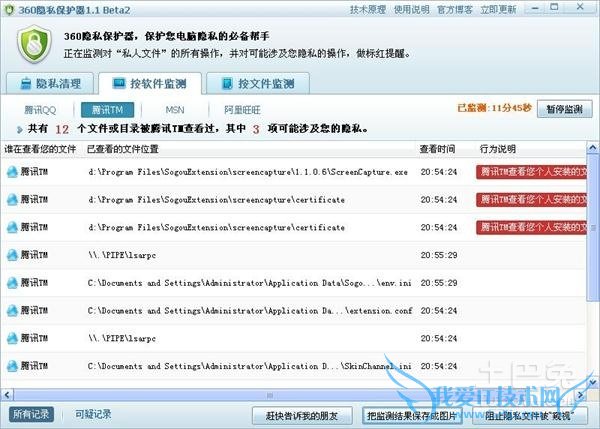
Task: Click the vertical scrollbar up arrow
Action: click(592, 147)
